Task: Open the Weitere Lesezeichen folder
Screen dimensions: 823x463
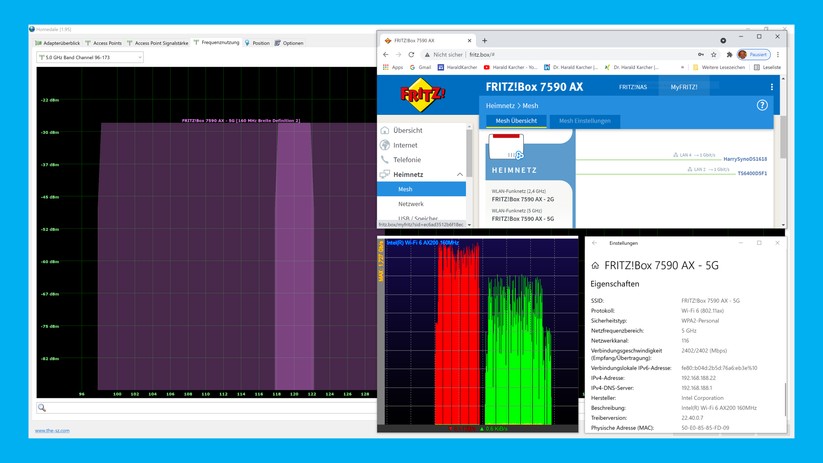Action: (x=719, y=67)
